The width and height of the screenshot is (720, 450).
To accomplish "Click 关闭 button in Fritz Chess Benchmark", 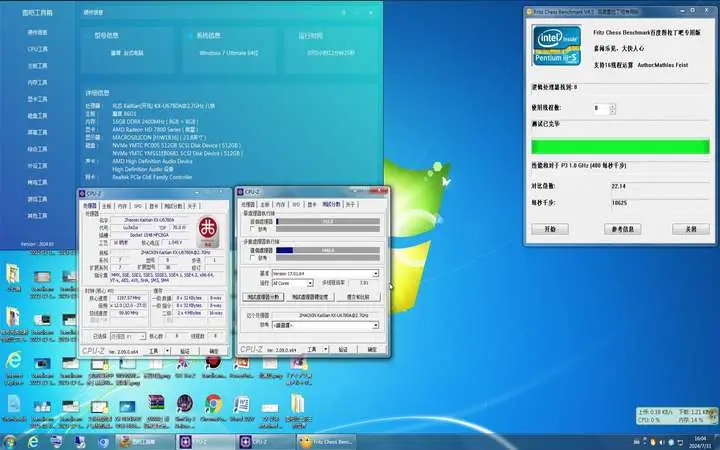I will 691,229.
